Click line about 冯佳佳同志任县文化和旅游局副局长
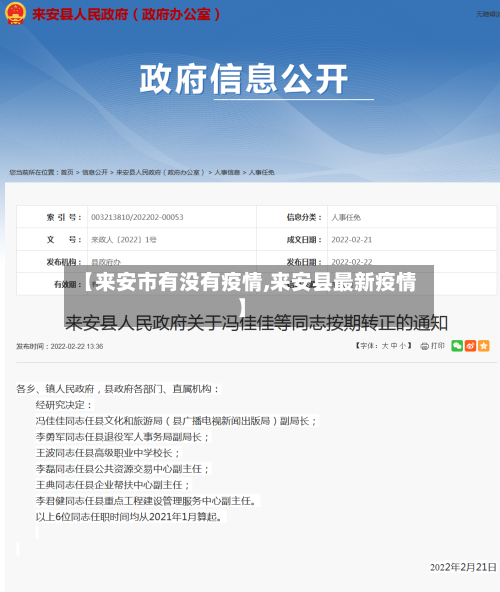This screenshot has width=500, height=592. (176, 421)
